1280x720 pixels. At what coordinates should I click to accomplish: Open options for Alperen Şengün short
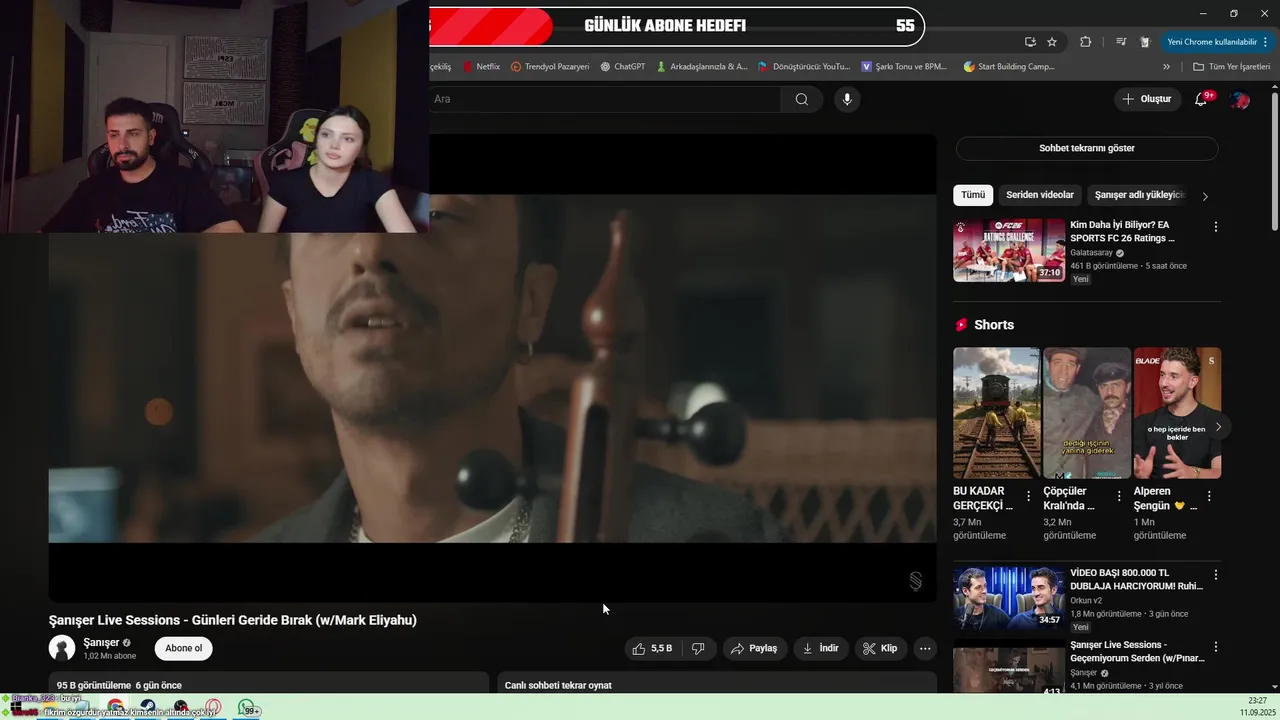click(1209, 496)
